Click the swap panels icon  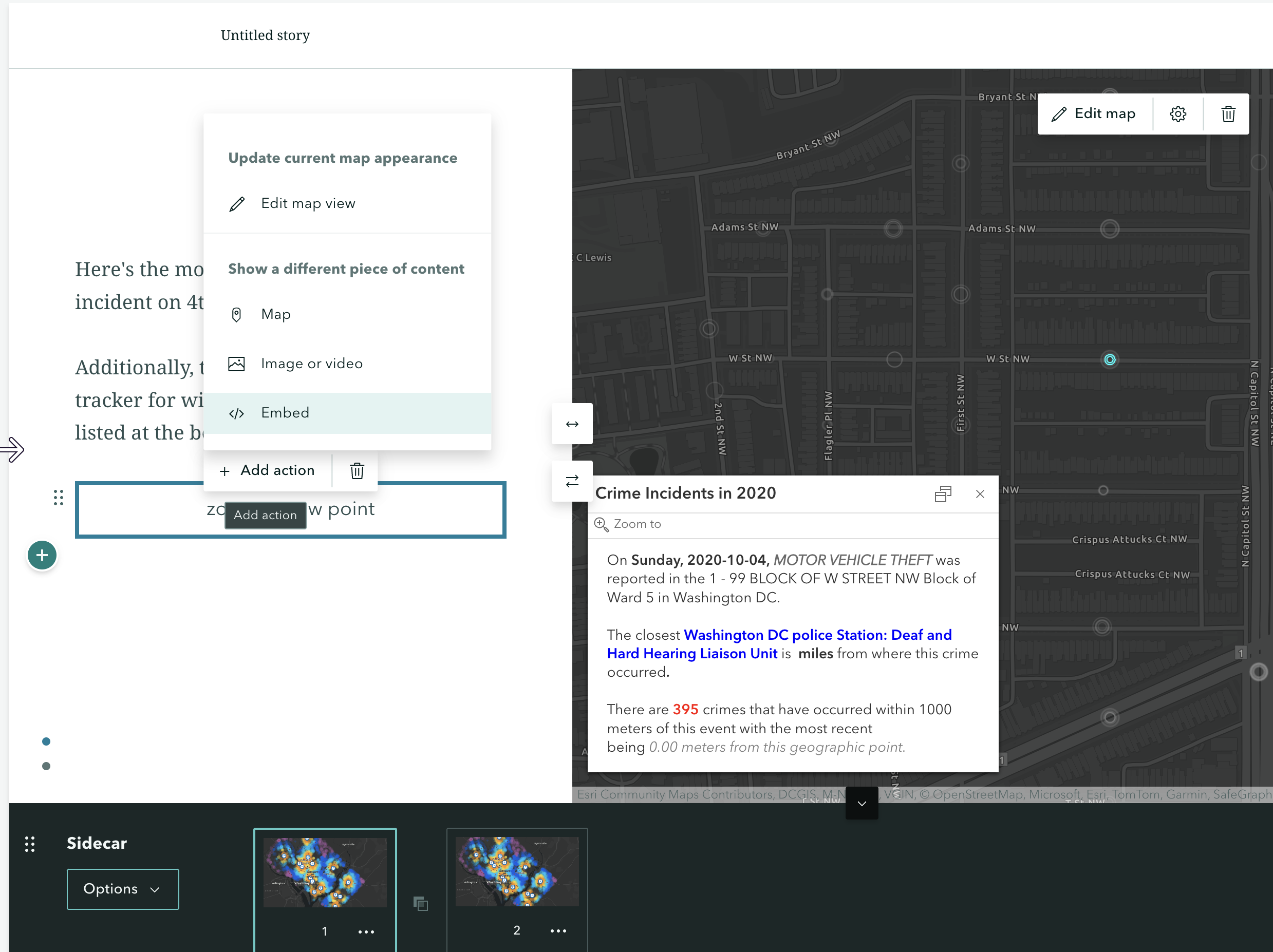point(571,481)
